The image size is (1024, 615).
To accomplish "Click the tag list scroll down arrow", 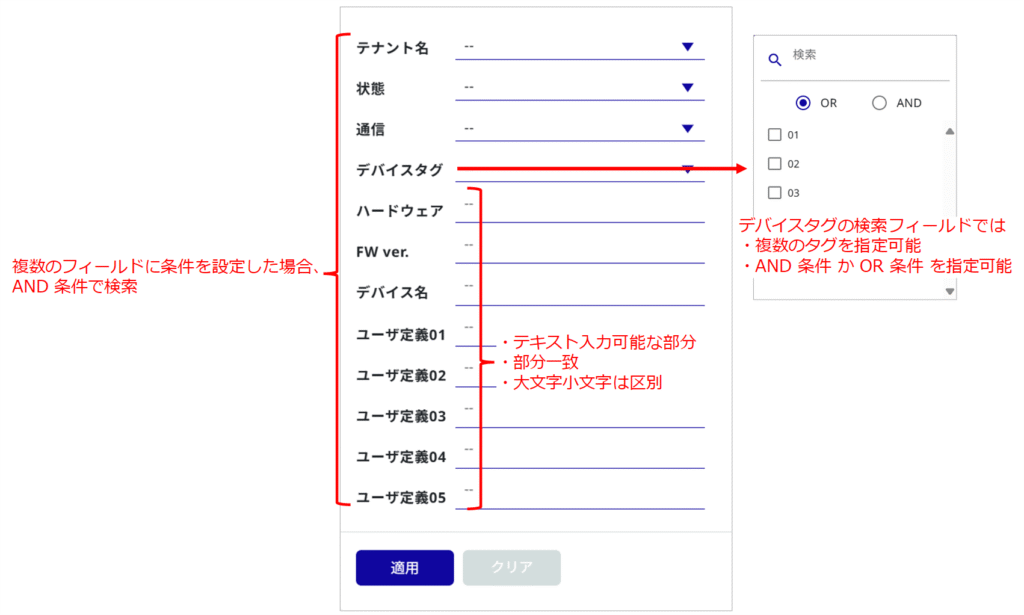I will click(950, 291).
